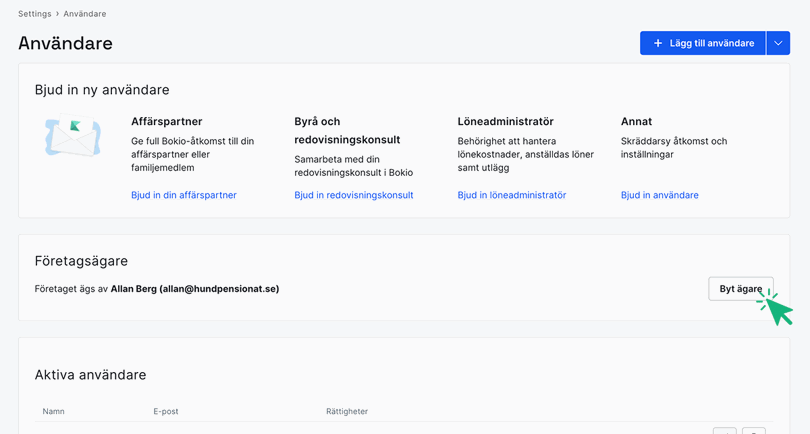Click the envelope invitation illustration

pos(73,138)
